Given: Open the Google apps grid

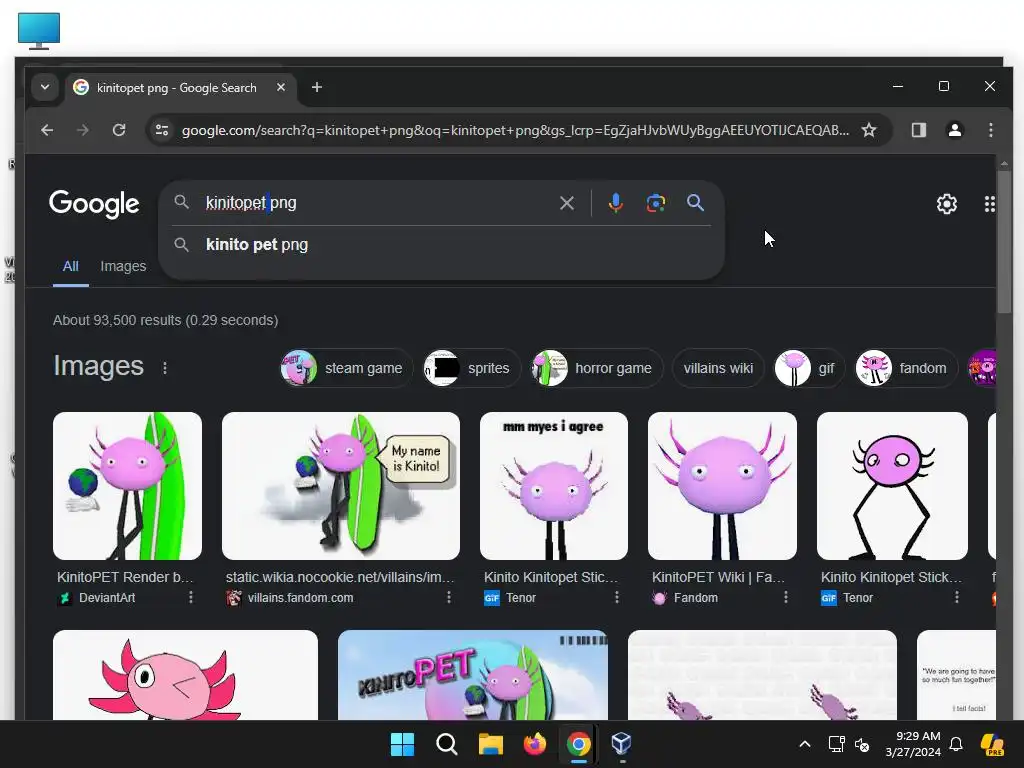Looking at the screenshot, I should (989, 204).
